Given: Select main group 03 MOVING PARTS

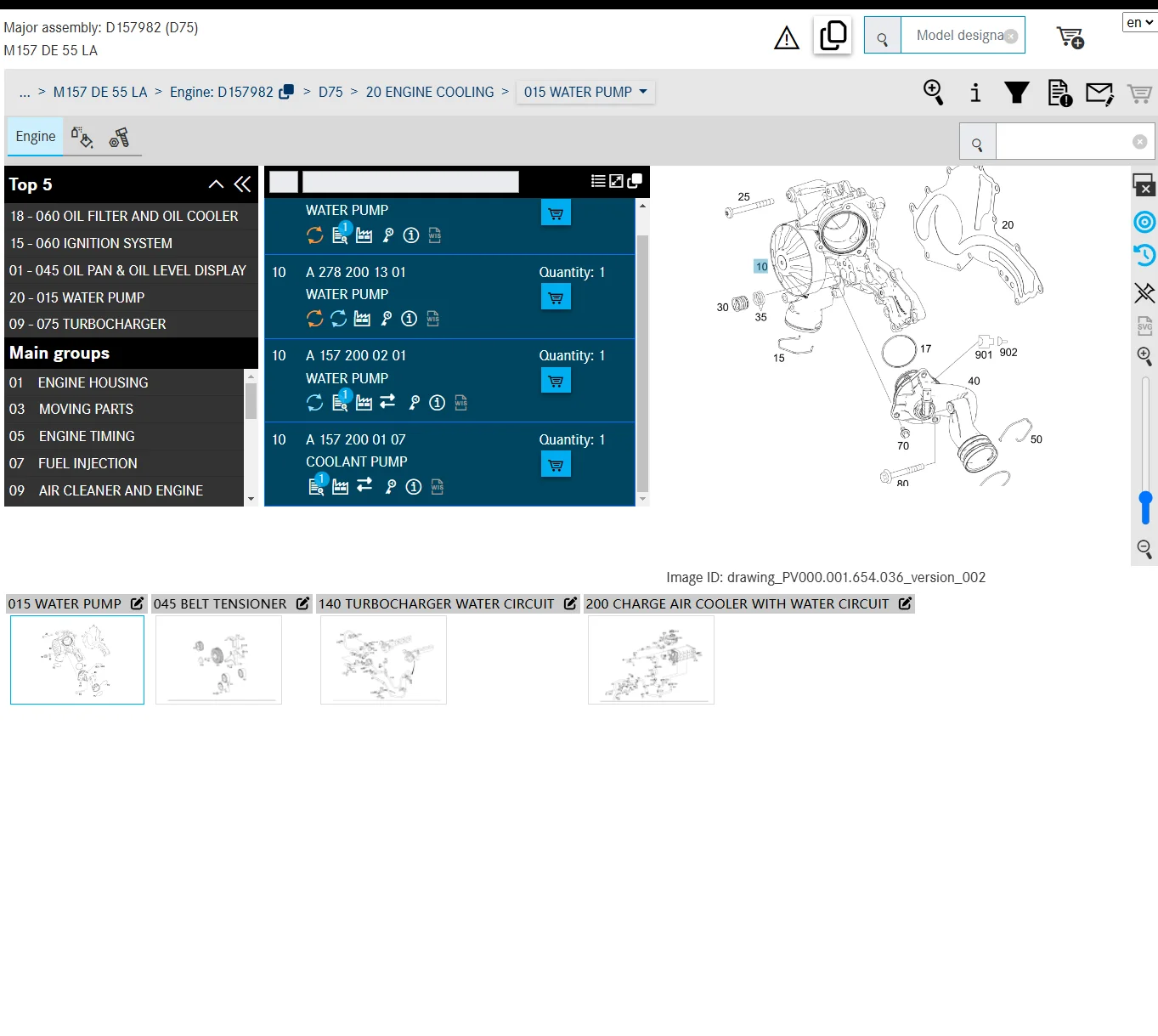Looking at the screenshot, I should 124,409.
